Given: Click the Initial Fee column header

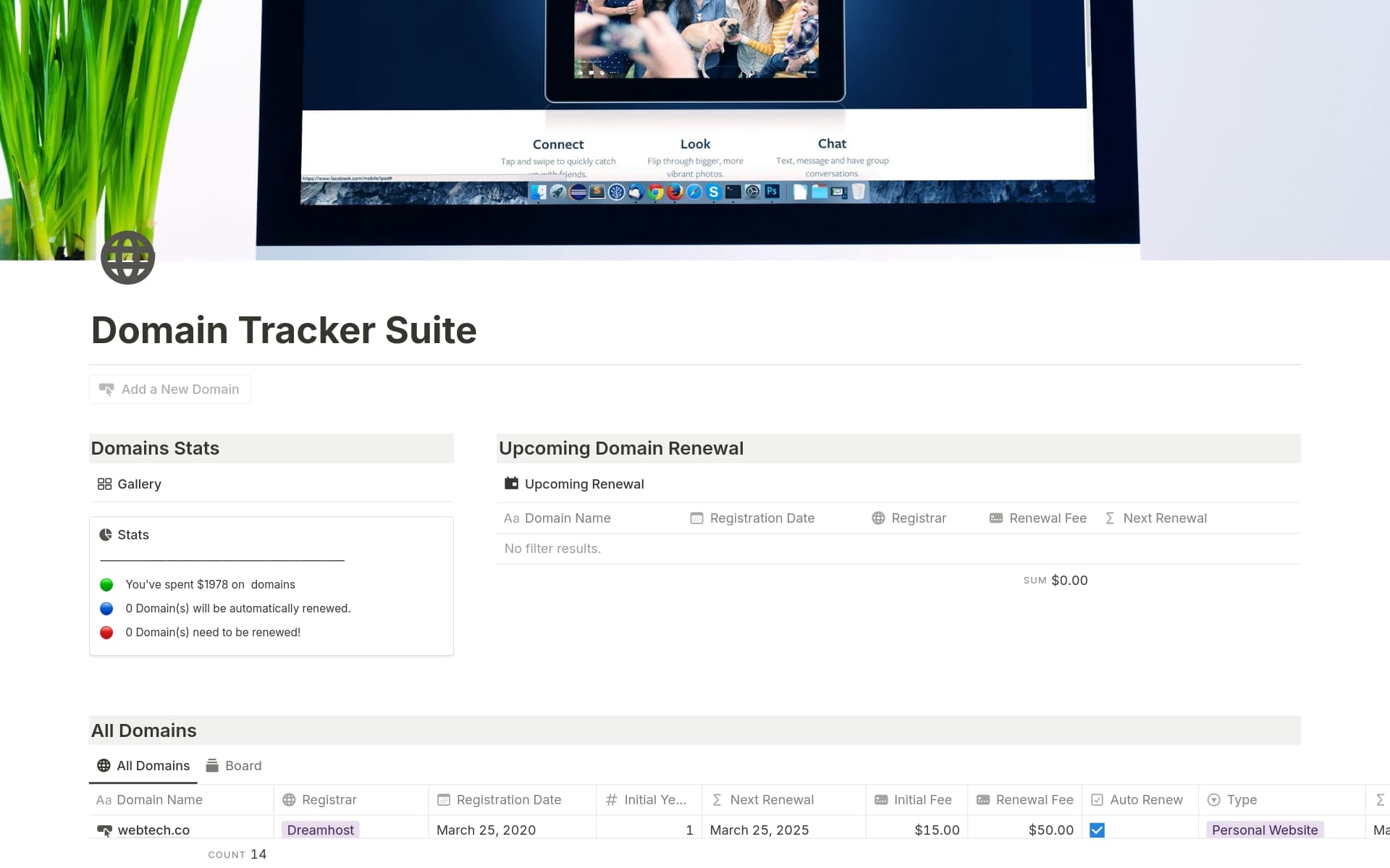Looking at the screenshot, I should [914, 800].
